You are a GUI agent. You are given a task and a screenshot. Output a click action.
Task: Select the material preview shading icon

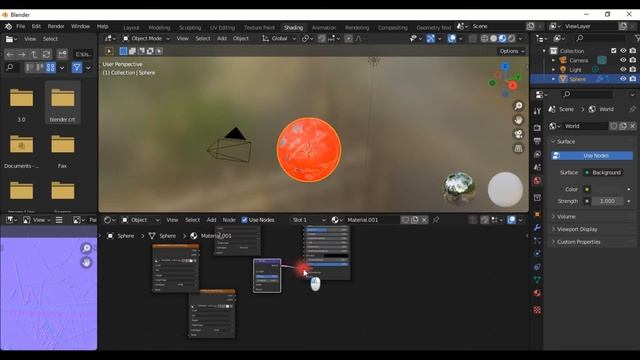pyautogui.click(x=502, y=39)
